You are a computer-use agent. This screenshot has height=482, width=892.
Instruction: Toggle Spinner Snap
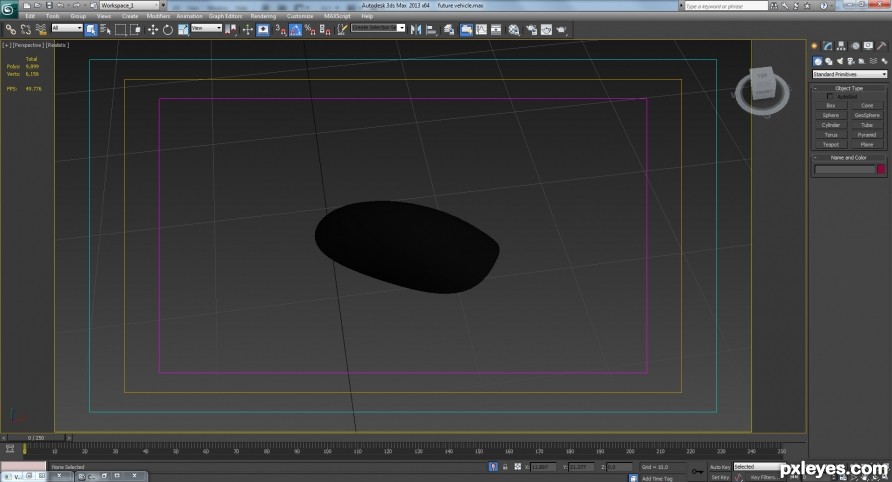[x=325, y=30]
